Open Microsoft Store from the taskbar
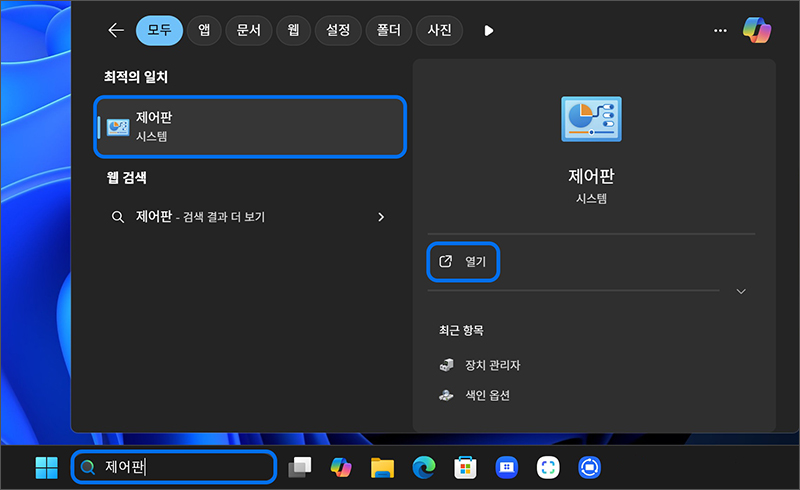The width and height of the screenshot is (800, 490). [465, 467]
